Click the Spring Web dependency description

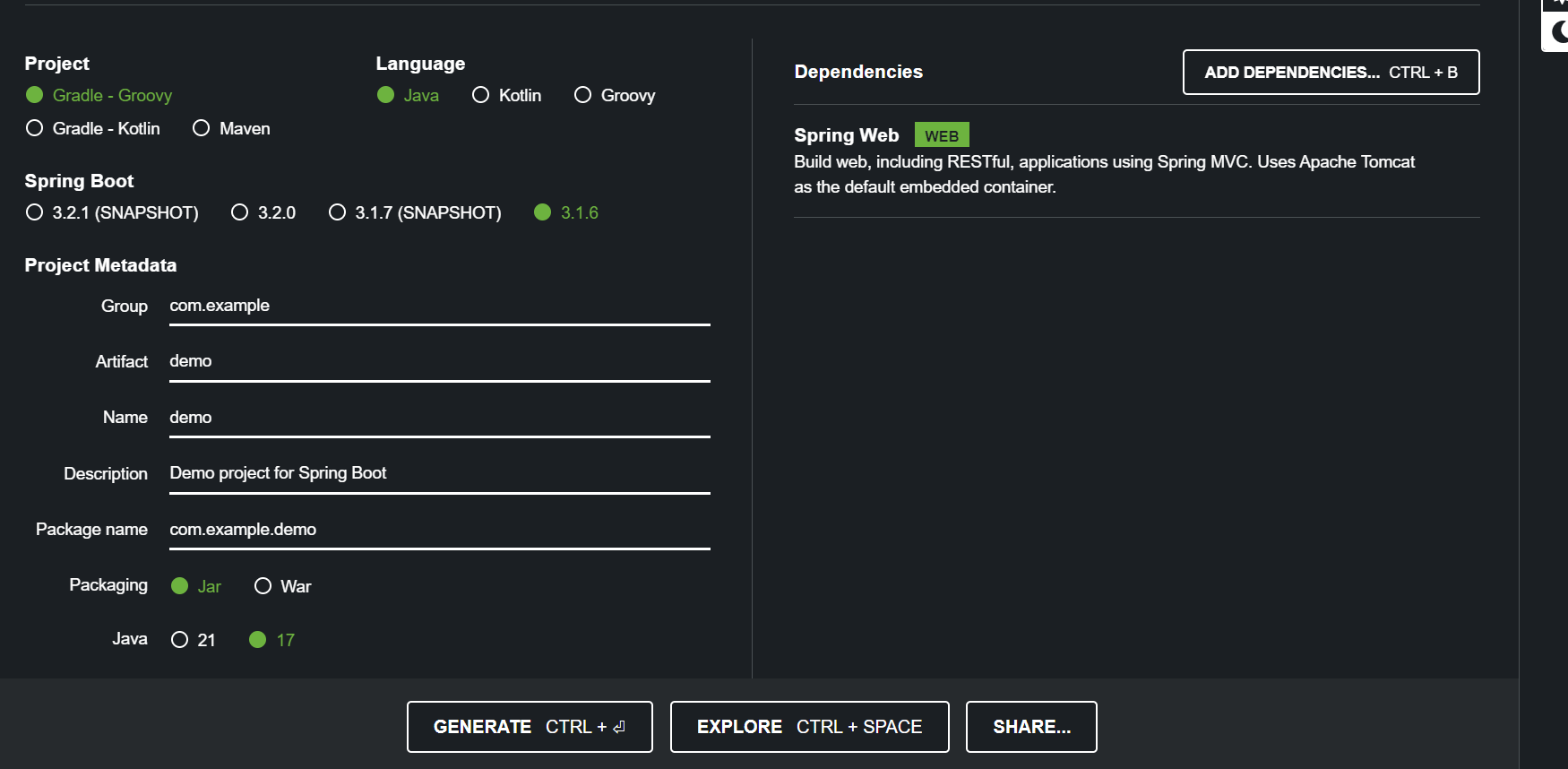[1104, 175]
